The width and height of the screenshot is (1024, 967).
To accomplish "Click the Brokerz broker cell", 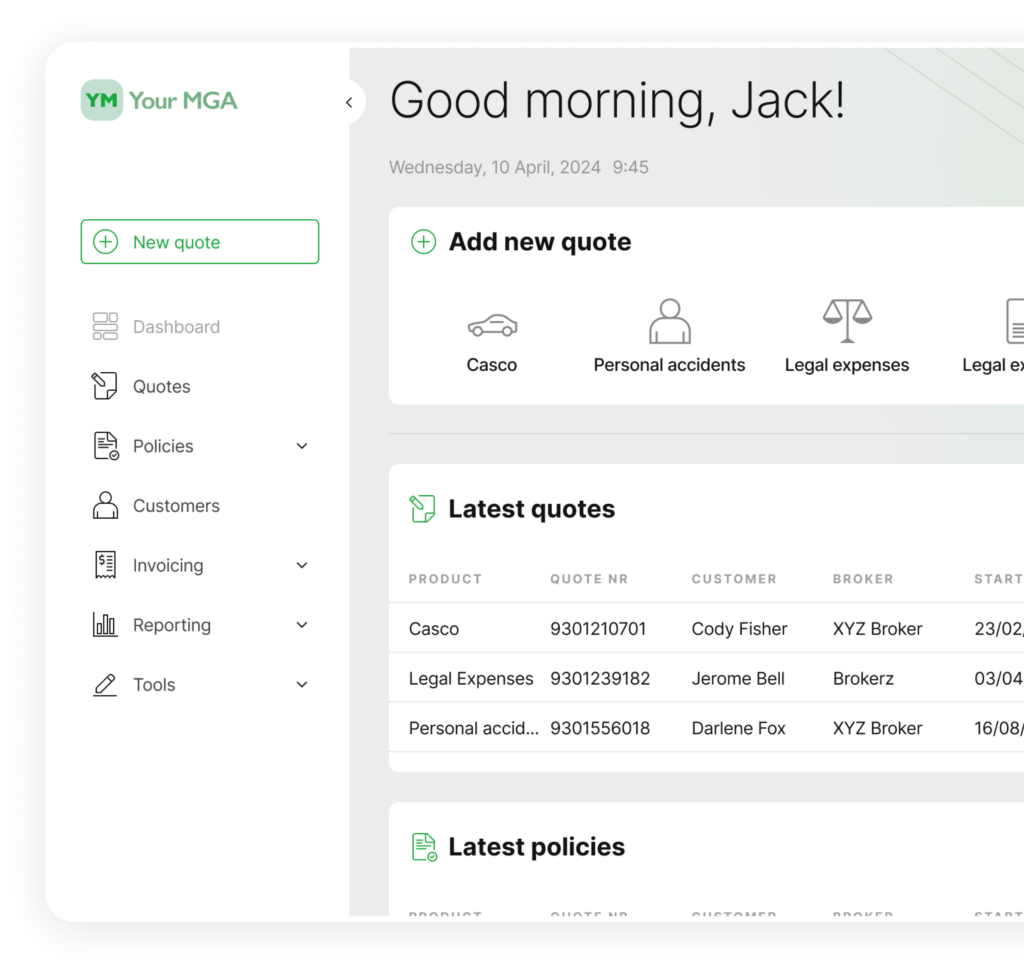I will [x=863, y=678].
